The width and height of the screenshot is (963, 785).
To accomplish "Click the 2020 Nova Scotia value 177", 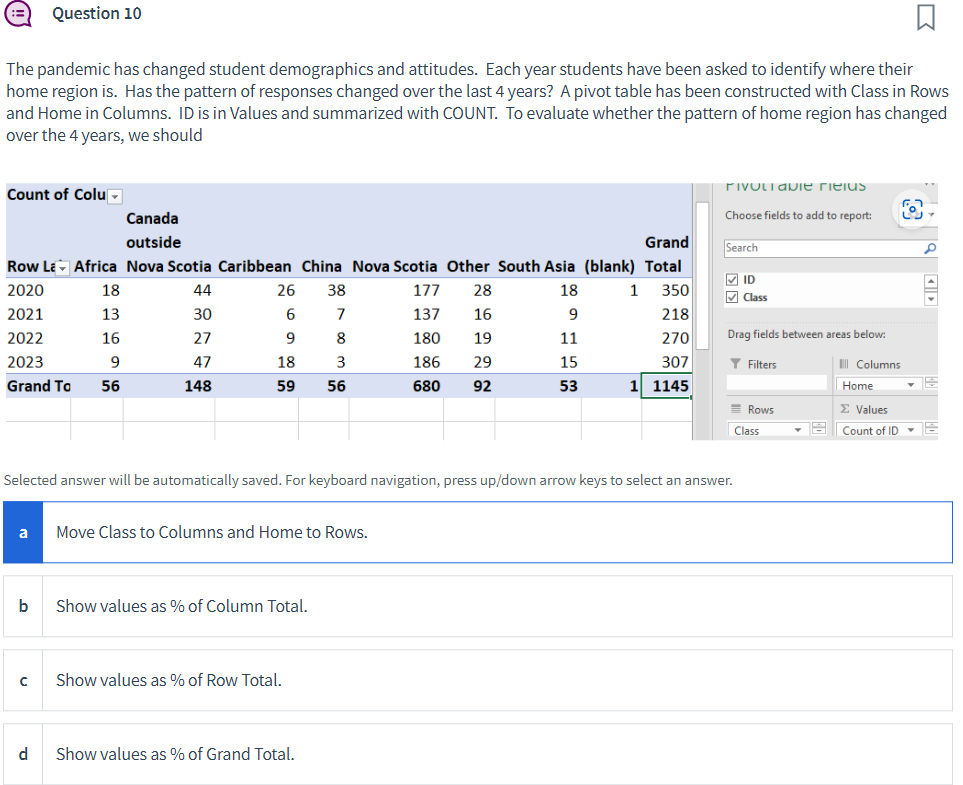I will pos(426,290).
